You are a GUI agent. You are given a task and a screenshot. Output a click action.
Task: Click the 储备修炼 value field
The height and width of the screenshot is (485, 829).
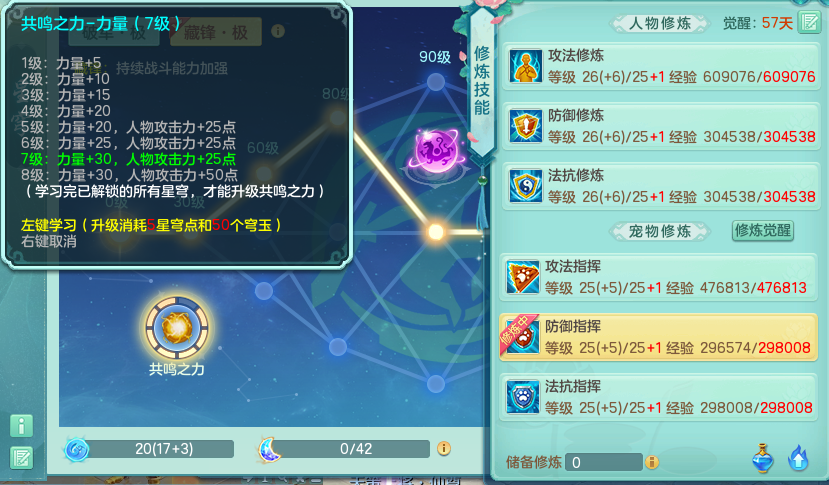click(x=604, y=462)
